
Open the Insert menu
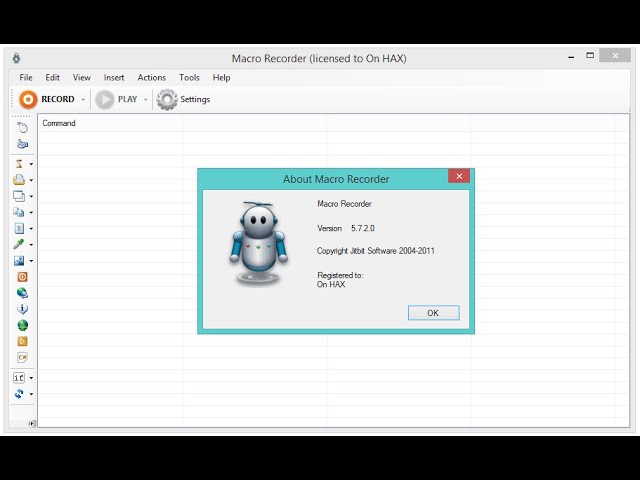pos(114,77)
